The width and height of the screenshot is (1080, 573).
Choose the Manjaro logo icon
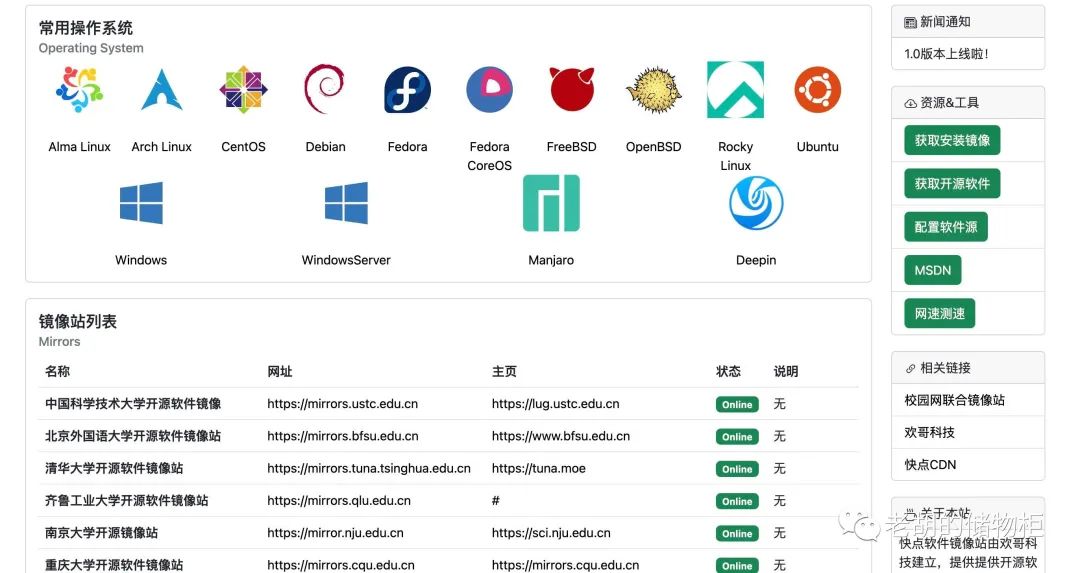[551, 203]
